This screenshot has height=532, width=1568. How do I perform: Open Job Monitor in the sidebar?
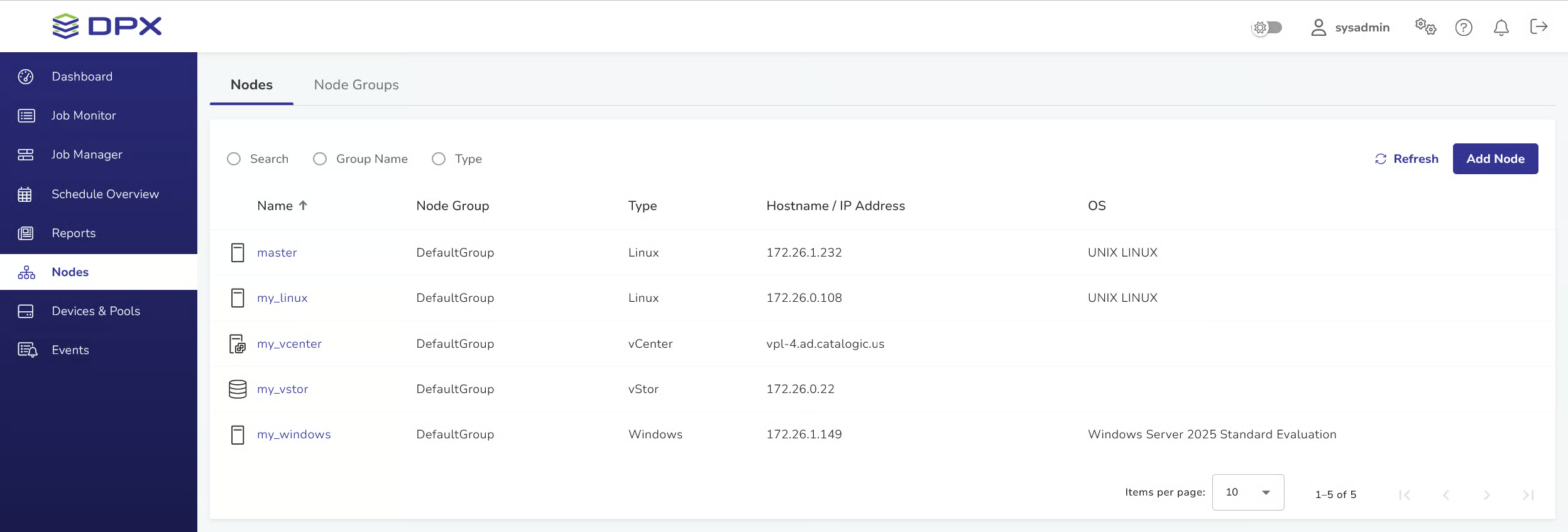[84, 116]
